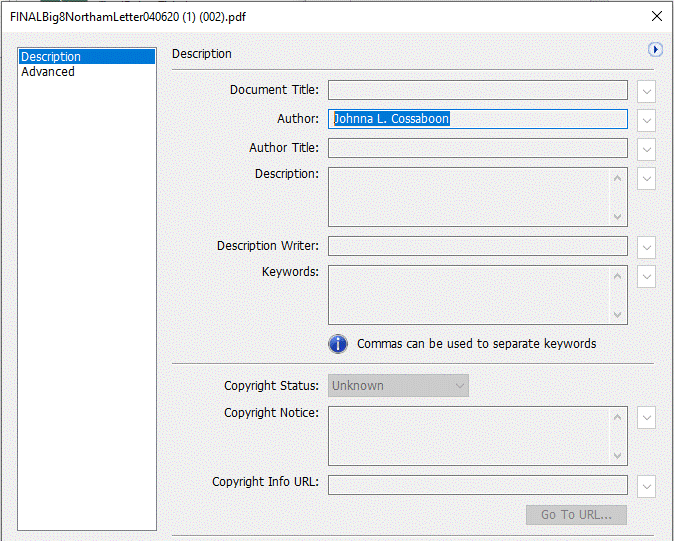Expand the Copyright Status Unknown combo box
Screen dimensions: 674x541
pyautogui.click(x=398, y=385)
